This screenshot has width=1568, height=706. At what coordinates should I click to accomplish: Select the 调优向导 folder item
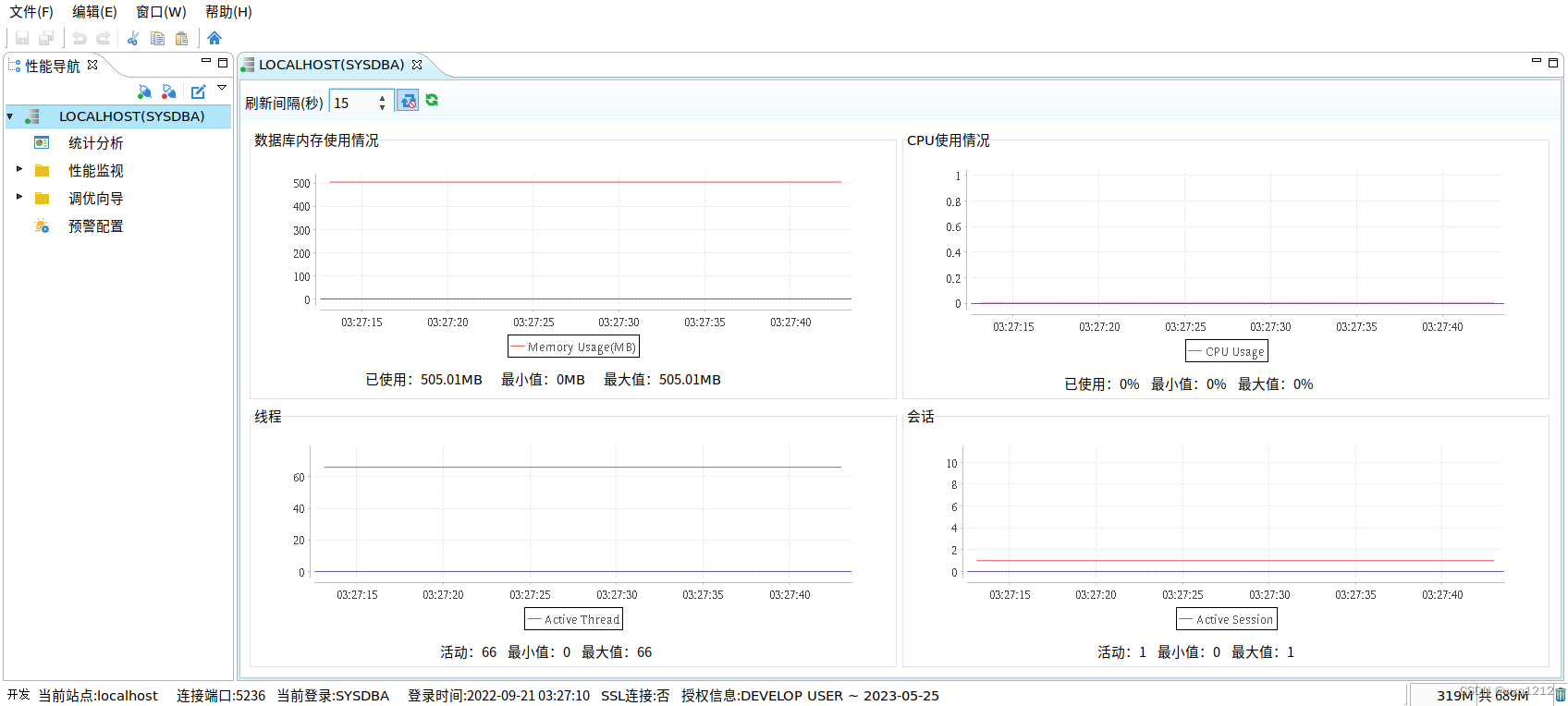pos(96,199)
